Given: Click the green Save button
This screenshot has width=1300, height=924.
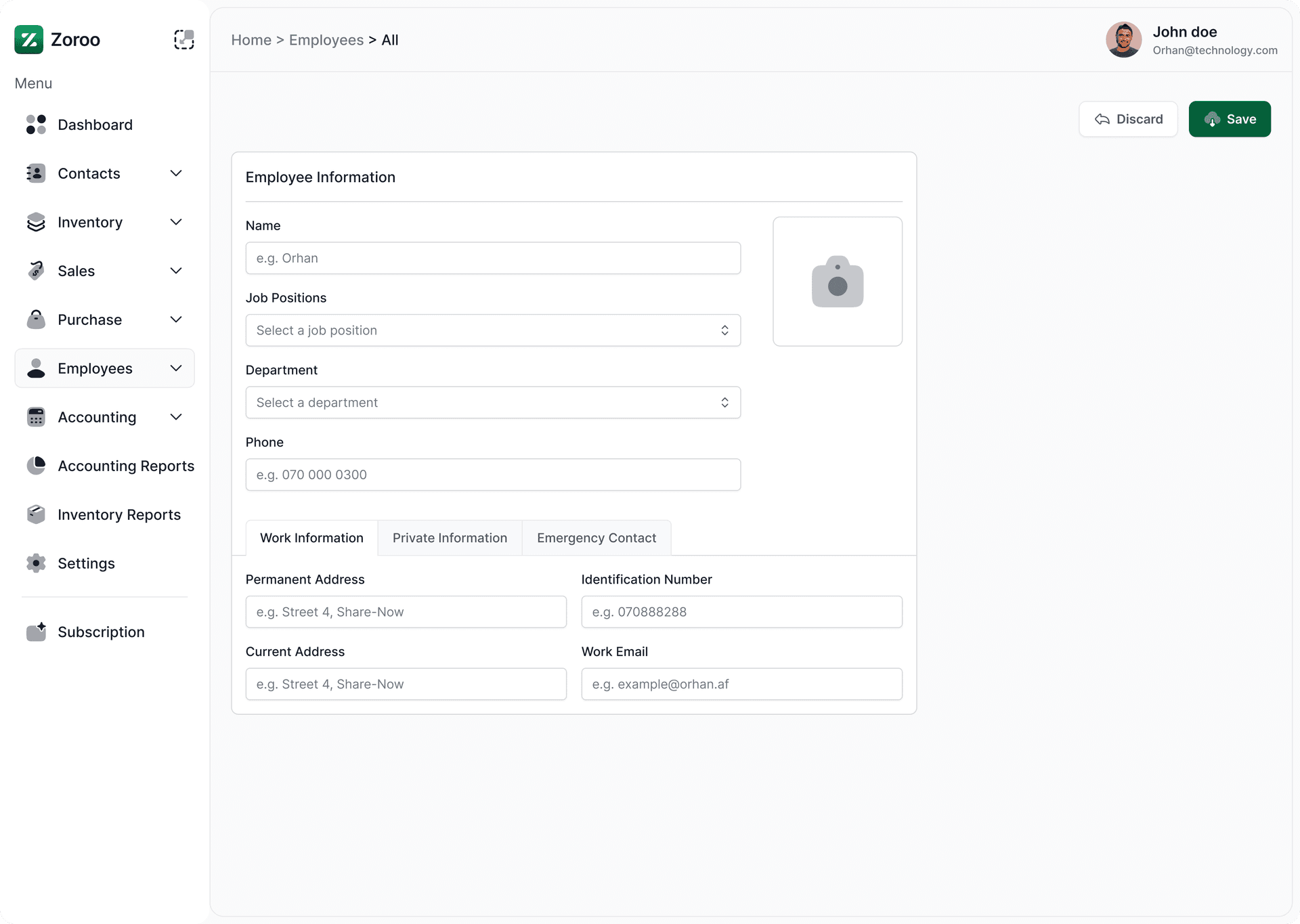Looking at the screenshot, I should [x=1230, y=119].
